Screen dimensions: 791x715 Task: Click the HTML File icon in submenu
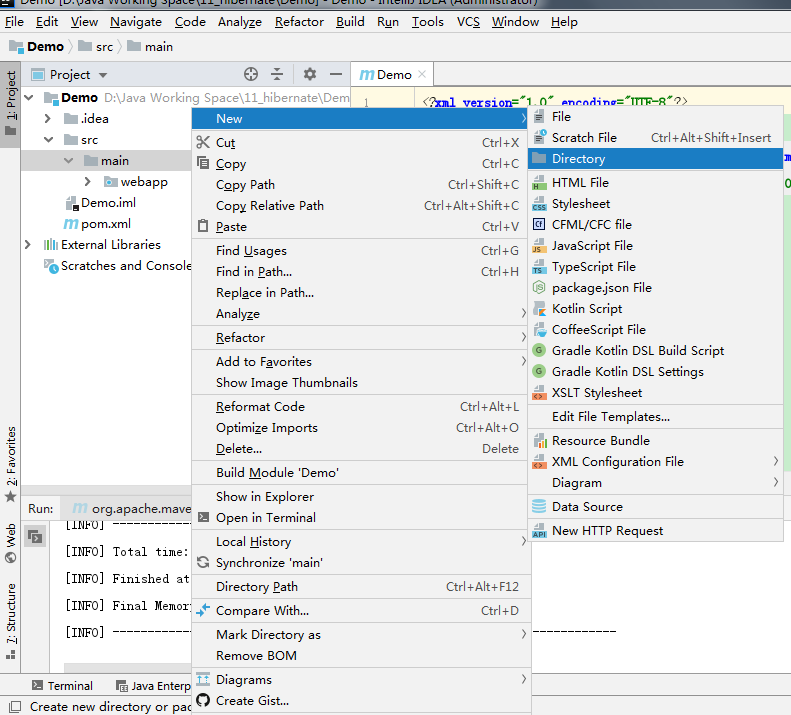pyautogui.click(x=539, y=182)
